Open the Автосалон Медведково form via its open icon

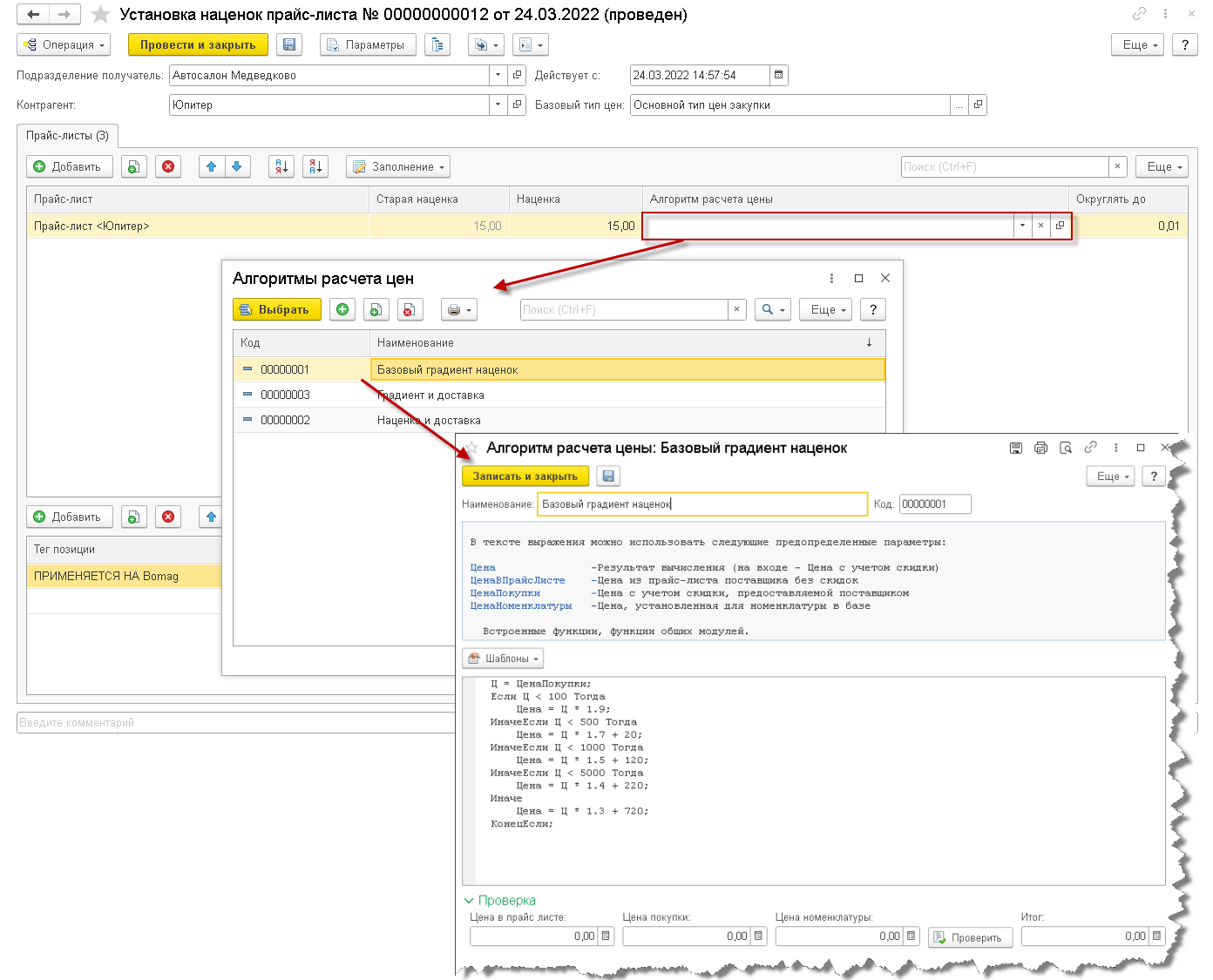[517, 75]
